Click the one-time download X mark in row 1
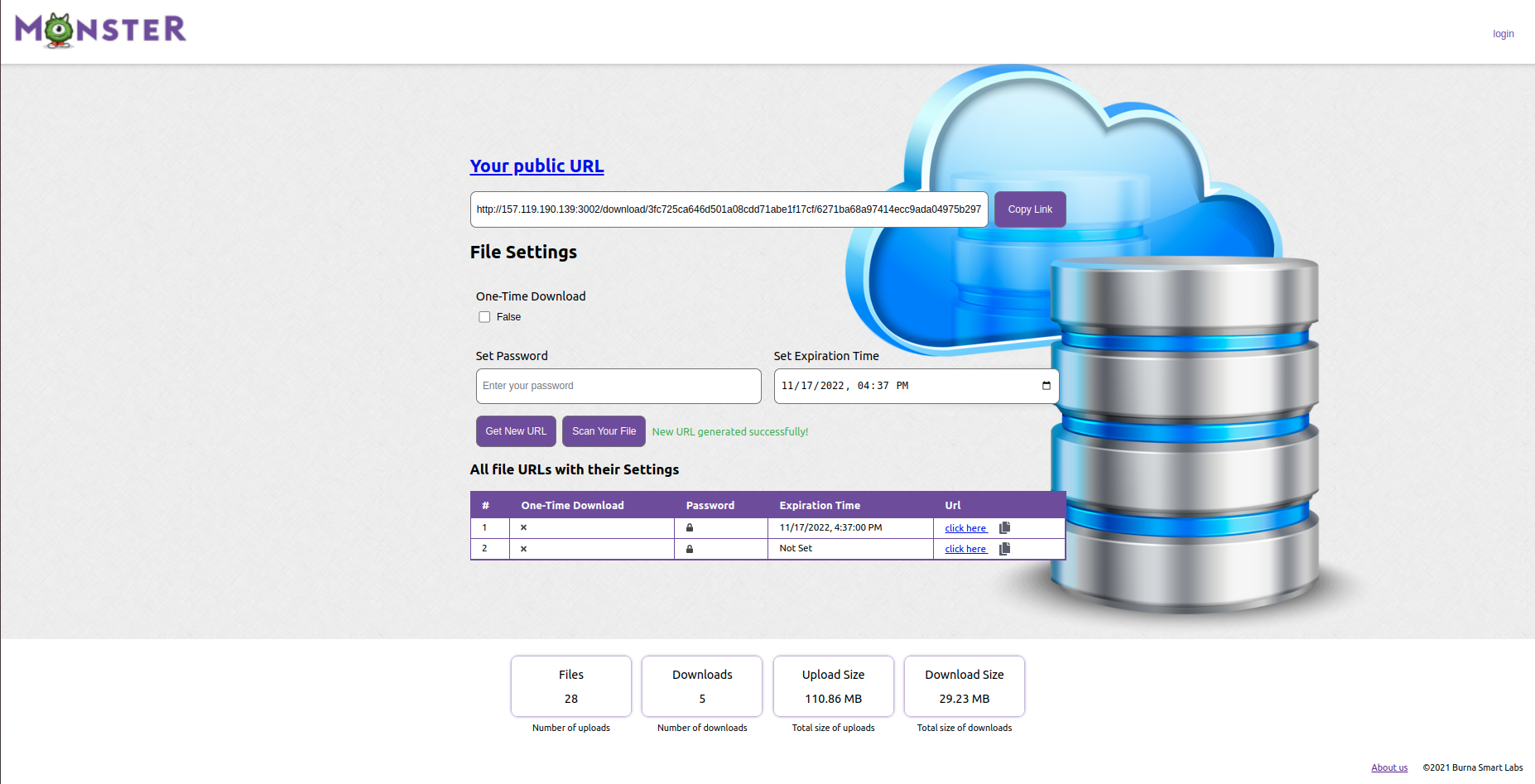The height and width of the screenshot is (784, 1535). coord(523,527)
